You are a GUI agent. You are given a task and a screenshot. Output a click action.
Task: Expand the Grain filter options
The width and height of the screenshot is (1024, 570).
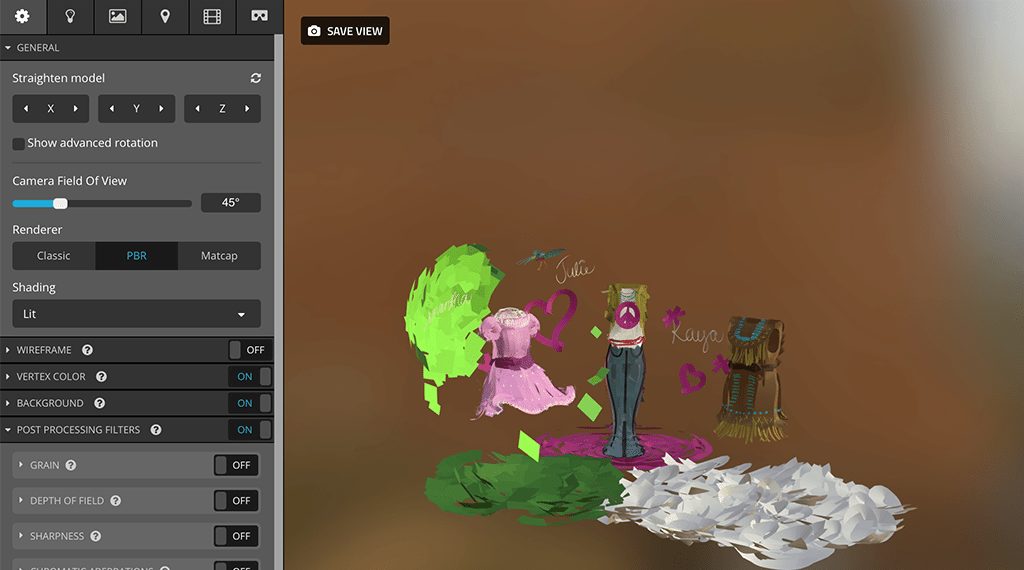(21, 465)
